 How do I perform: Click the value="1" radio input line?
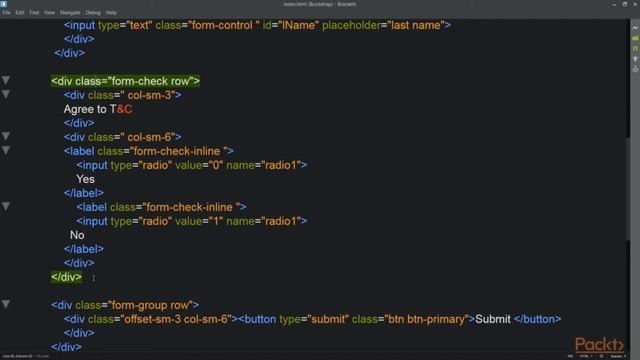pos(192,221)
